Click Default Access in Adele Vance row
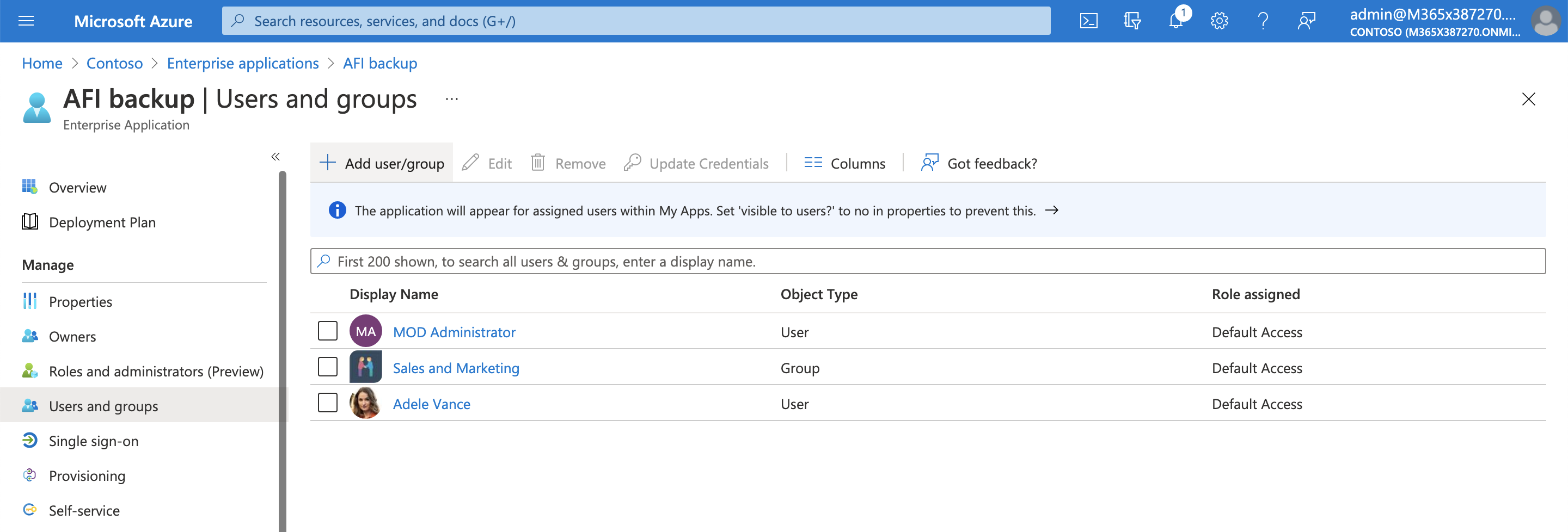The width and height of the screenshot is (1568, 532). pos(1257,404)
